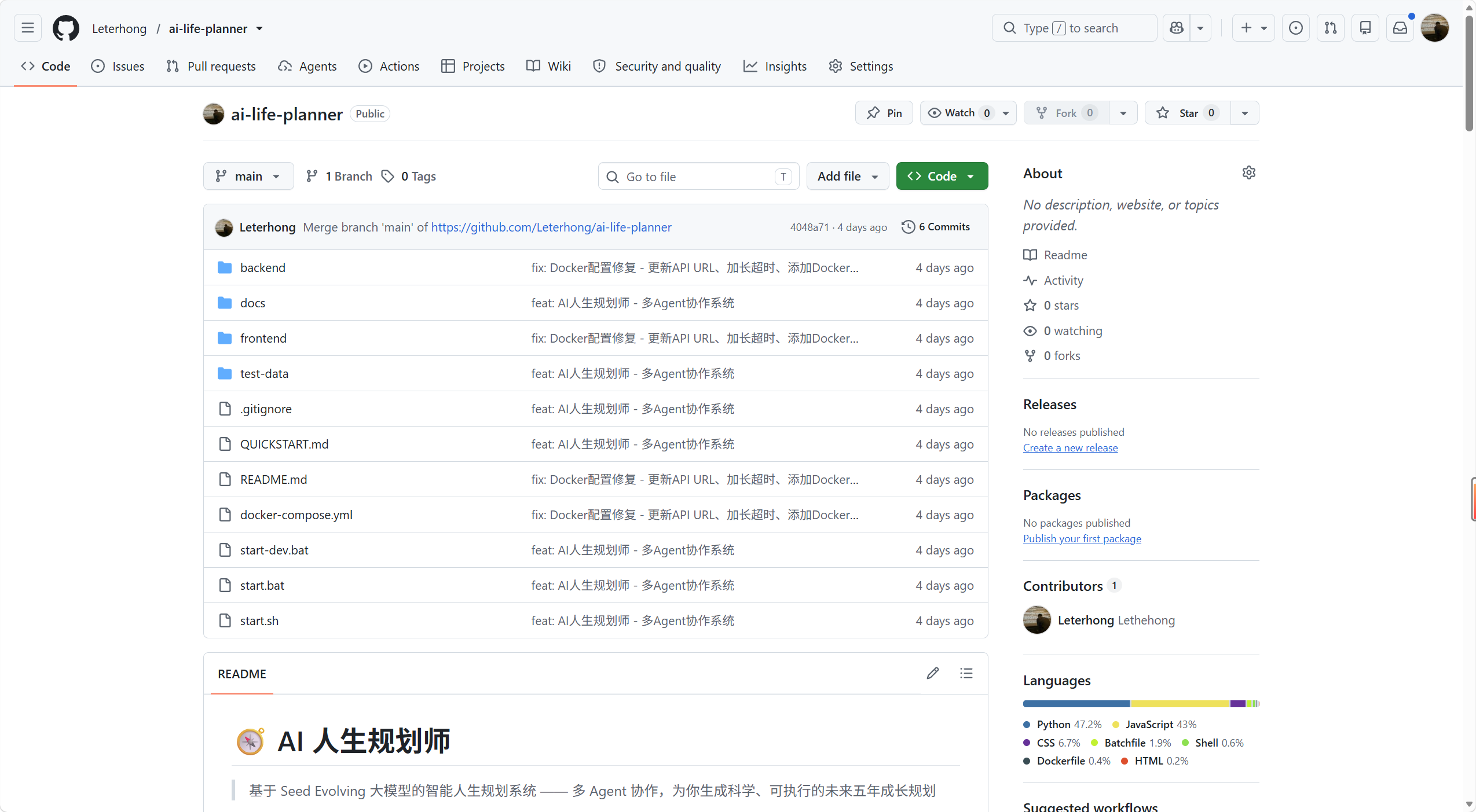Open start.sh file
Image resolution: width=1476 pixels, height=812 pixels.
click(259, 620)
